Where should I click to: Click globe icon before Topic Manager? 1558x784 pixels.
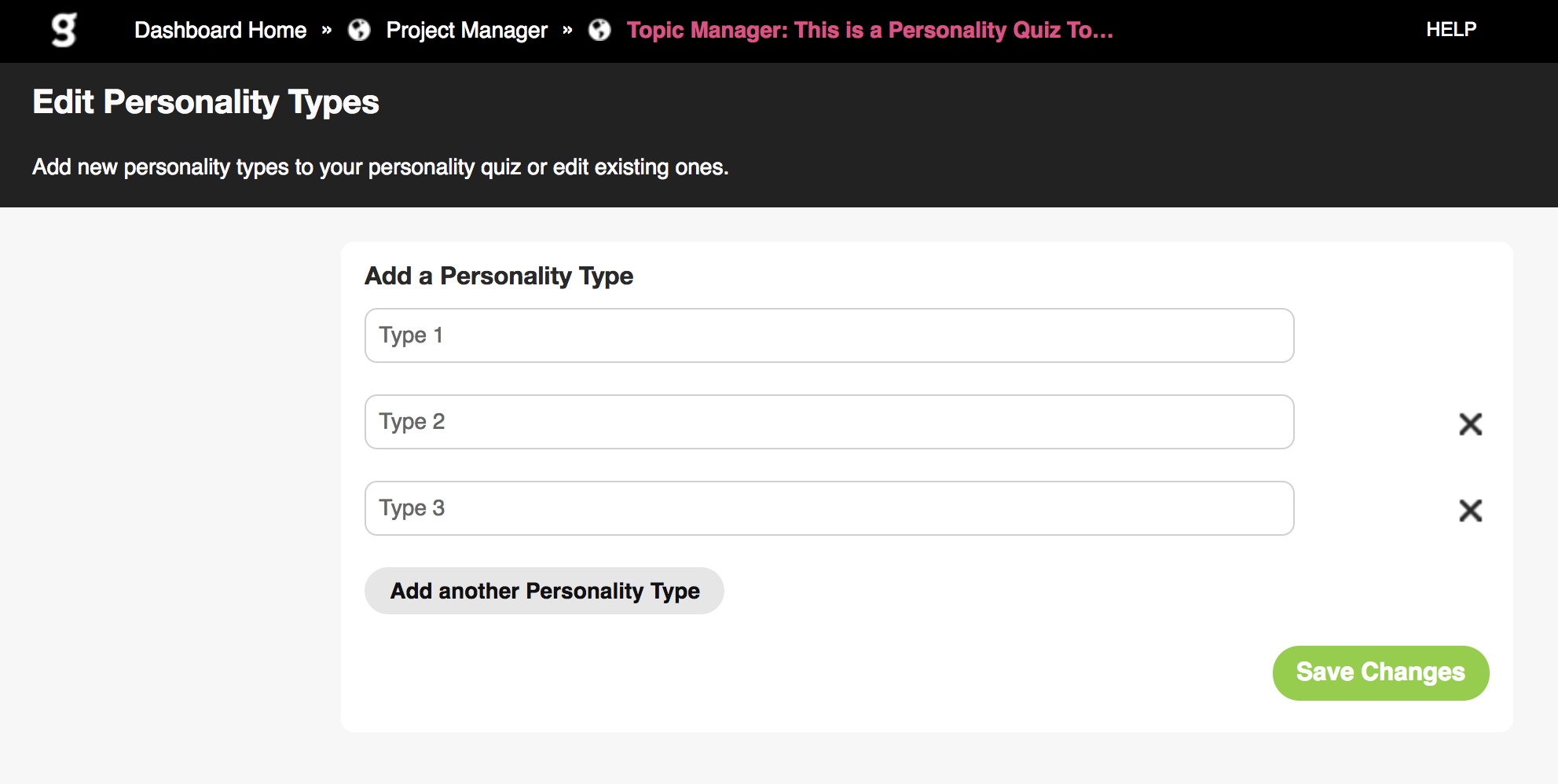click(599, 30)
